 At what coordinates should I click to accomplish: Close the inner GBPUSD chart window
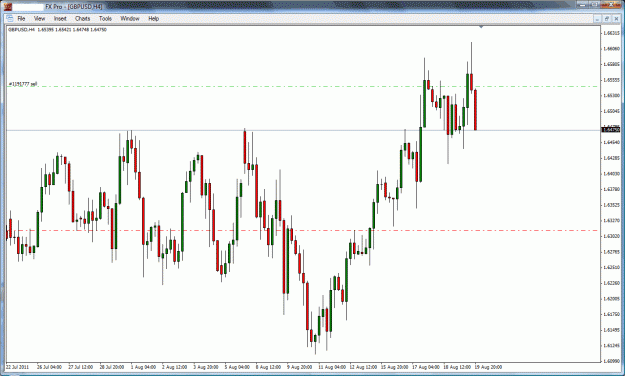[616, 19]
